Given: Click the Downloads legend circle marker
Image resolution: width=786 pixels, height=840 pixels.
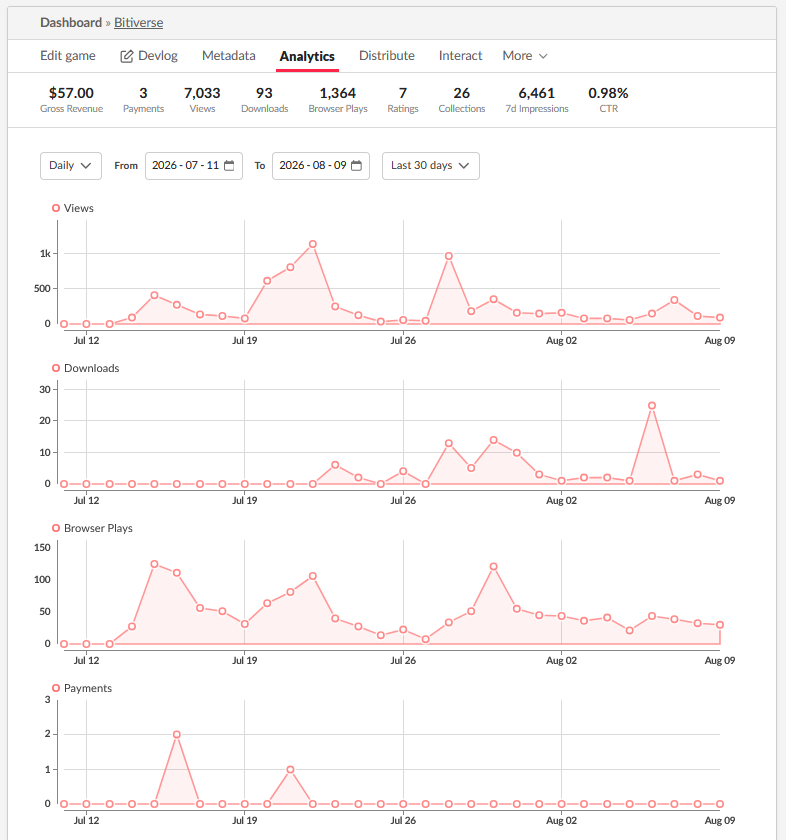Looking at the screenshot, I should (x=56, y=368).
